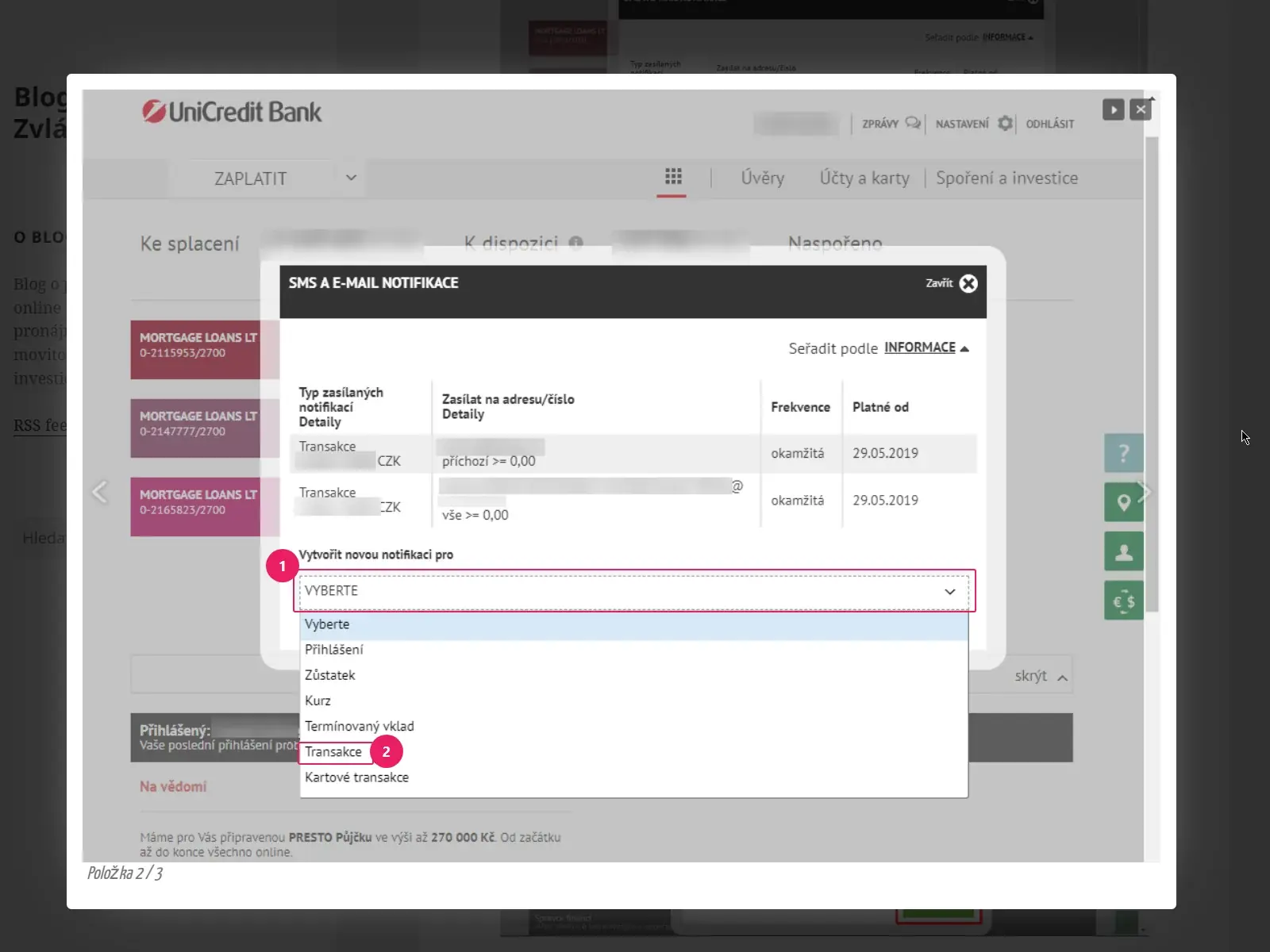
Task: Switch to the Účty a karty tab
Action: coord(864,178)
